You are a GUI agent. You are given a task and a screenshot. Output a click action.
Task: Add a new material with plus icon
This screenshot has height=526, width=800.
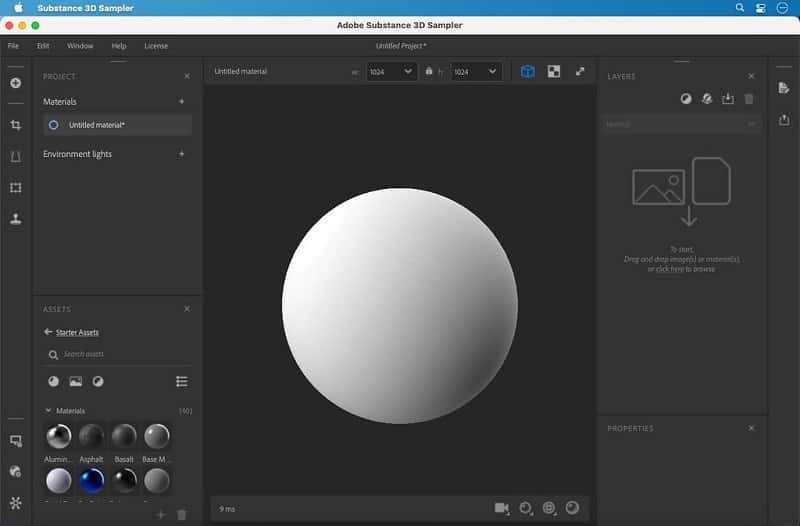pos(181,101)
